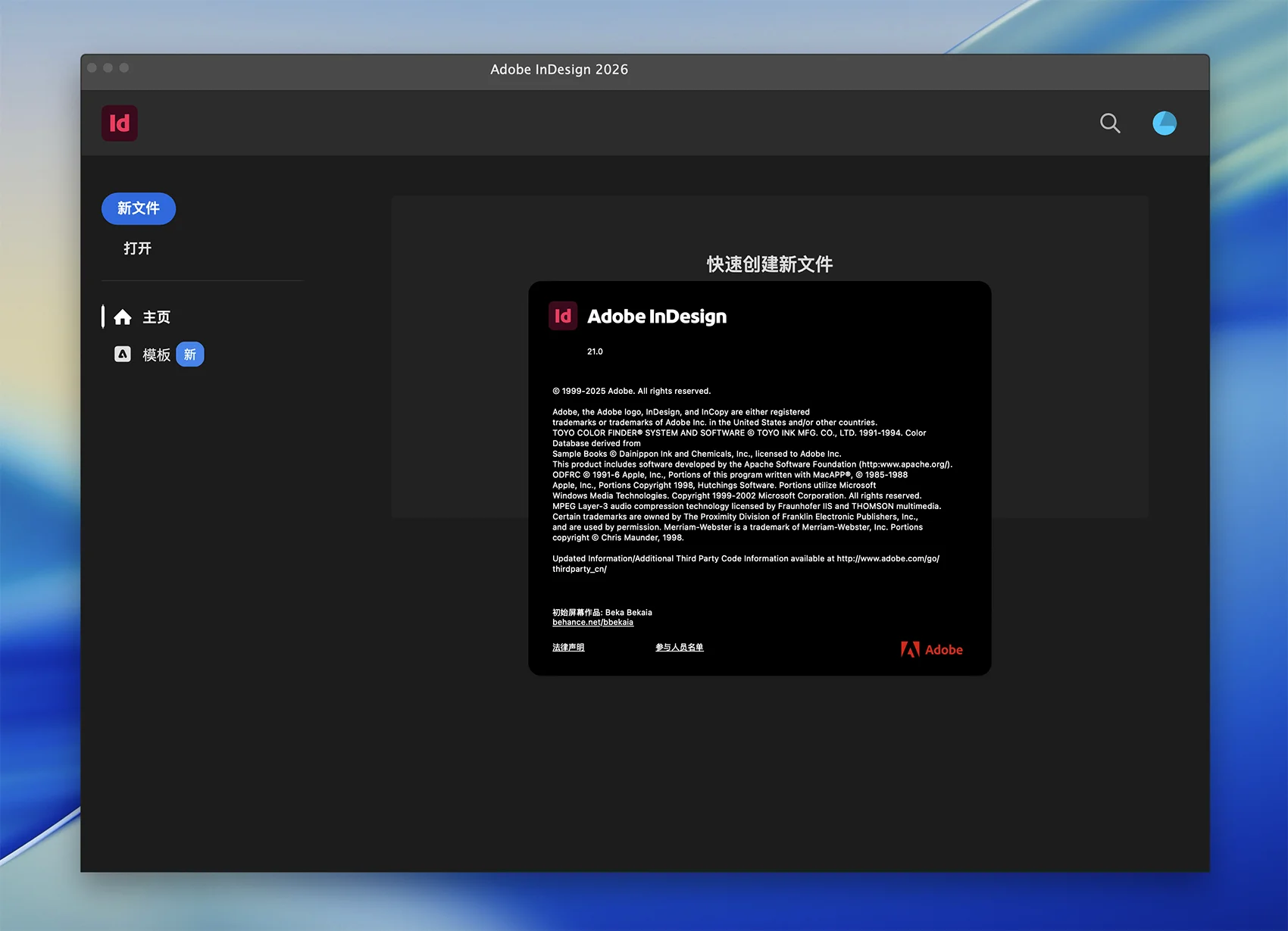
Task: Click the version number 21.0
Action: tap(595, 351)
